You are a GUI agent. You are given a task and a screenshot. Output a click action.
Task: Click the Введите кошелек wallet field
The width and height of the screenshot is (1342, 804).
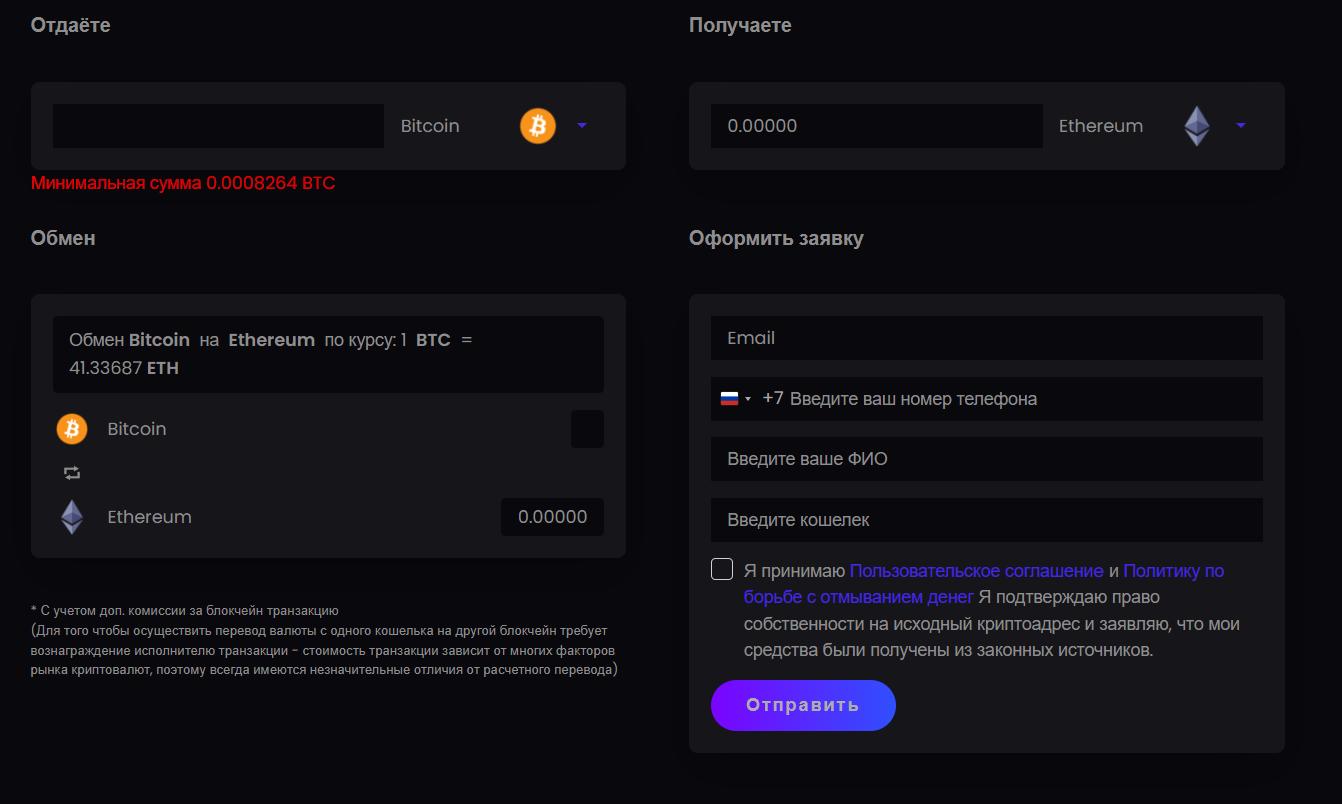click(x=986, y=520)
